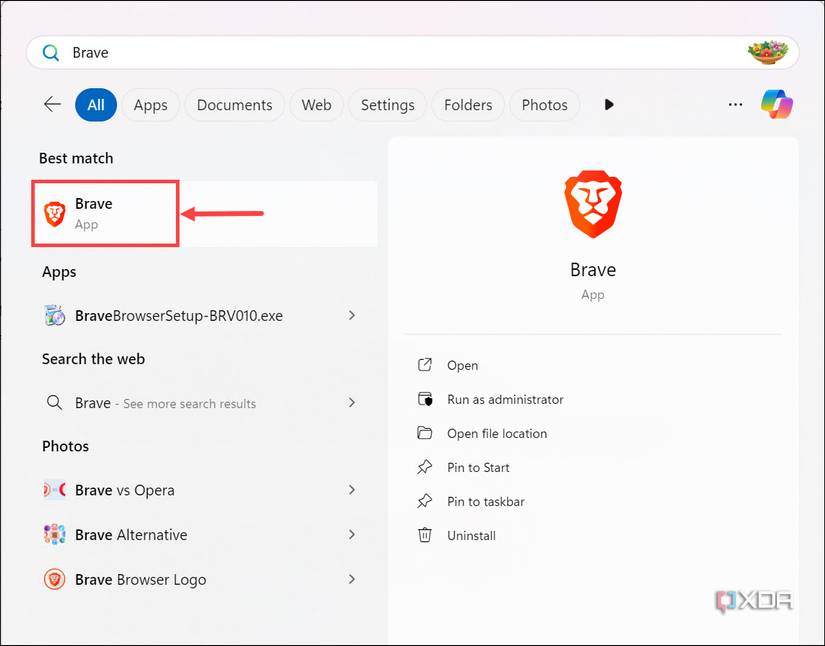Open the Copilot icon beside the filters
This screenshot has height=646, width=825.
pyautogui.click(x=777, y=104)
